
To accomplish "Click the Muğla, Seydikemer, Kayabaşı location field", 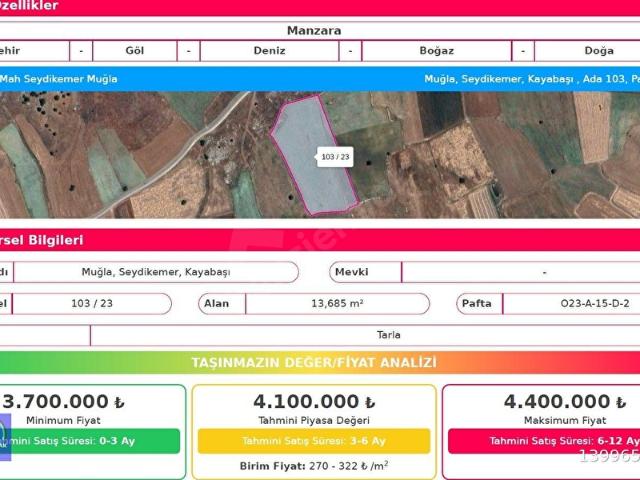I will pyautogui.click(x=155, y=272).
